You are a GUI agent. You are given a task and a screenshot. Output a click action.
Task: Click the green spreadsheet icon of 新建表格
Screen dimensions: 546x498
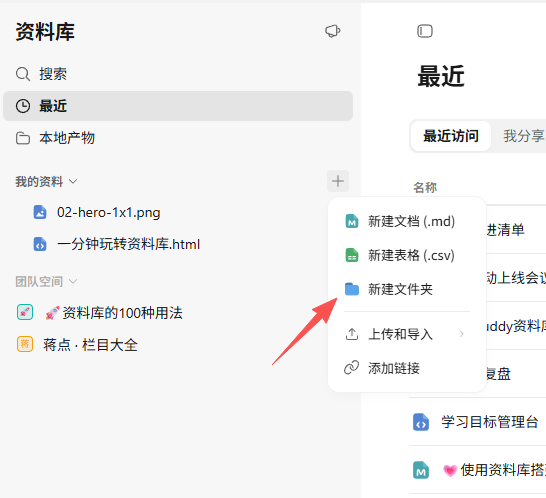(352, 255)
